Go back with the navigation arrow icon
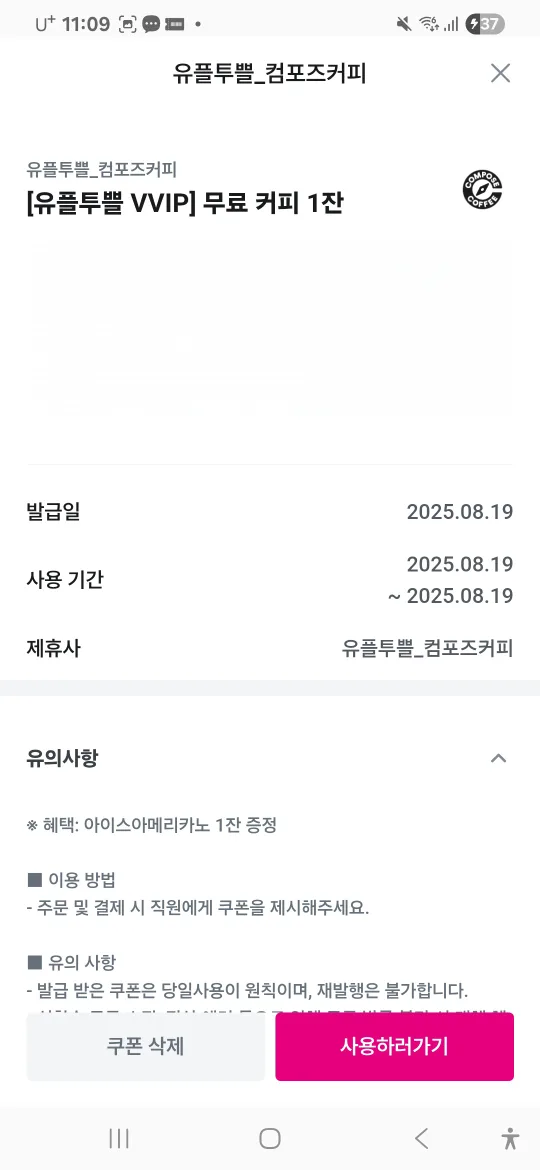Viewport: 540px width, 1170px height. tap(421, 1138)
